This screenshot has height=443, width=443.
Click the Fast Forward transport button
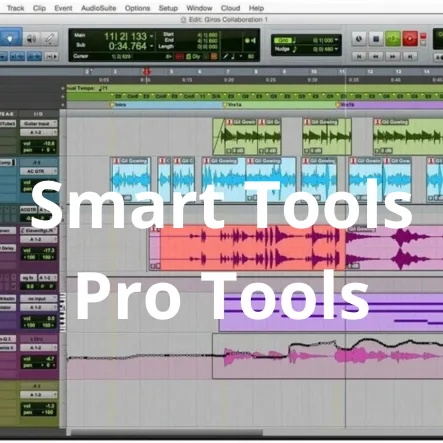pyautogui.click(x=393, y=57)
